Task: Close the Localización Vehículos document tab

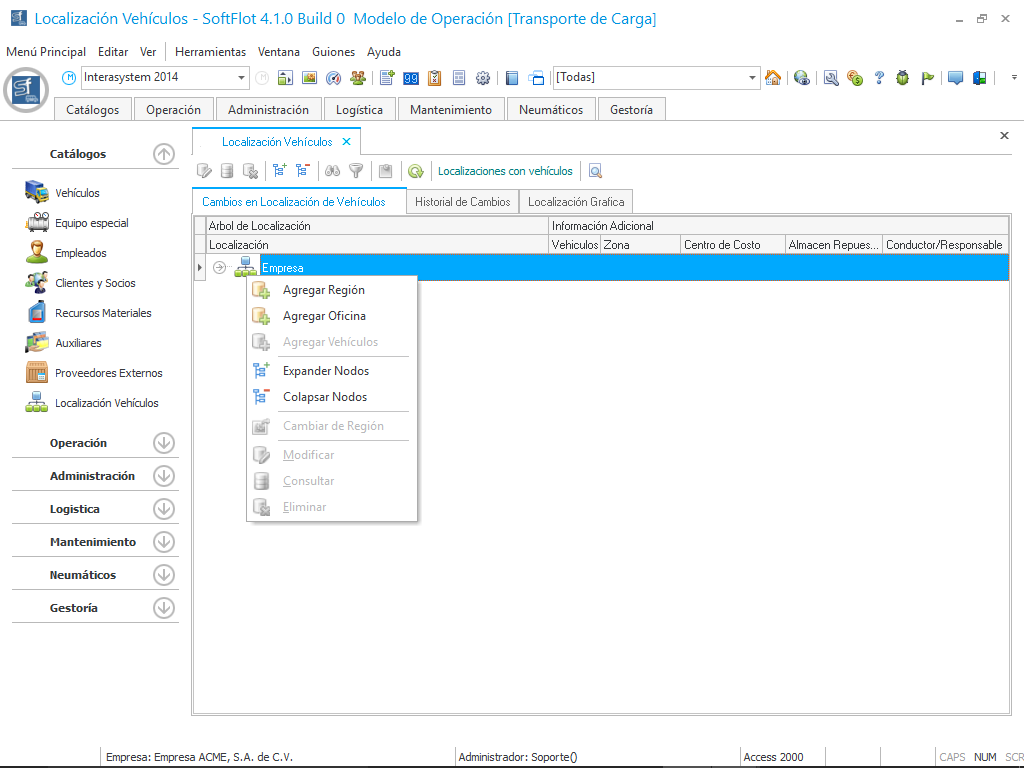Action: pyautogui.click(x=347, y=142)
